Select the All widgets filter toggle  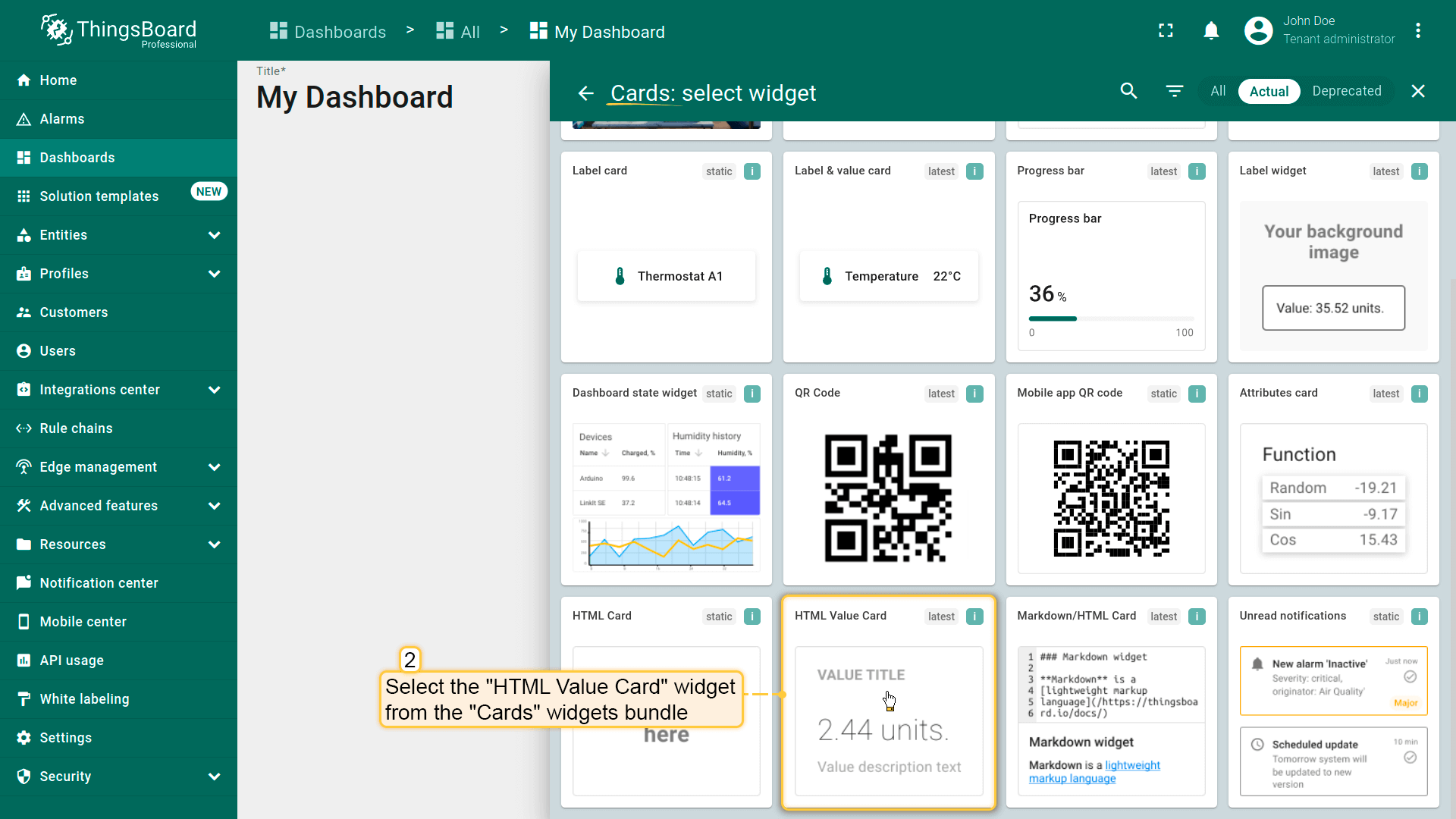click(x=1218, y=91)
